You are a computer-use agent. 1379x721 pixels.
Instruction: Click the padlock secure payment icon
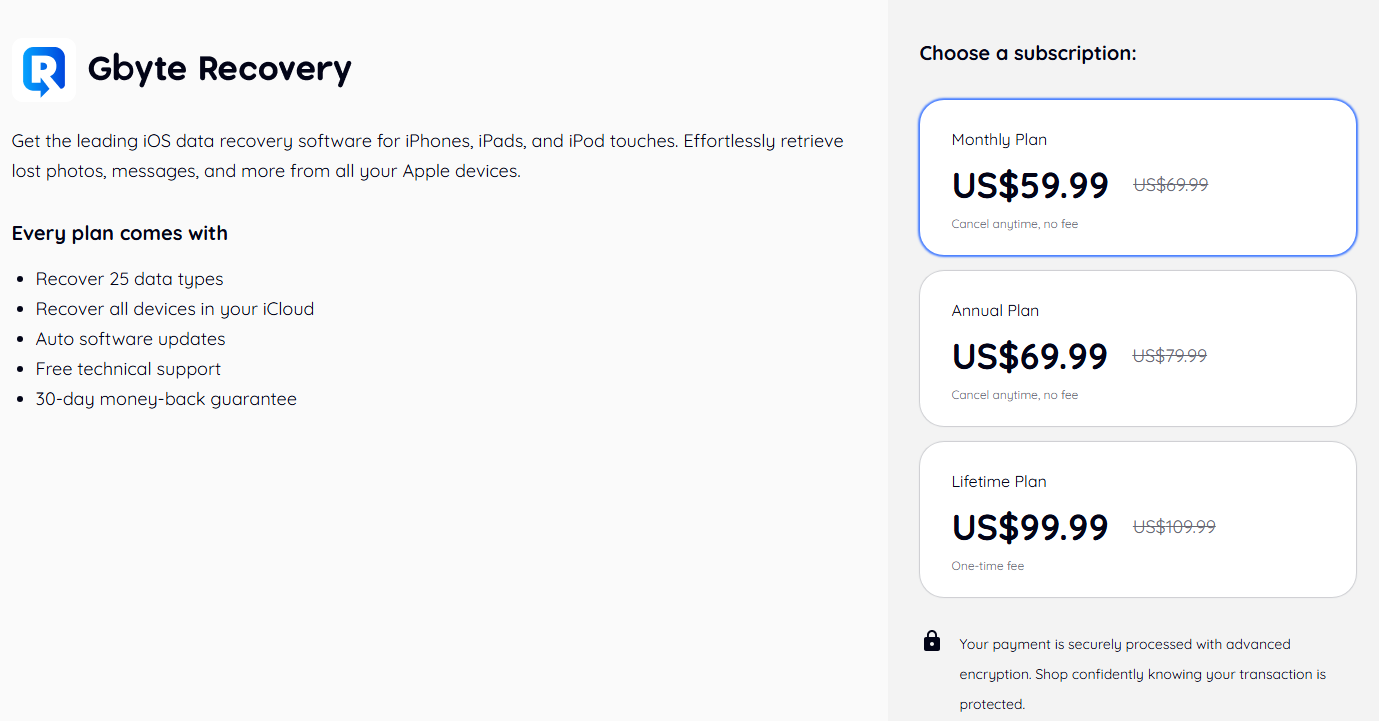932,640
